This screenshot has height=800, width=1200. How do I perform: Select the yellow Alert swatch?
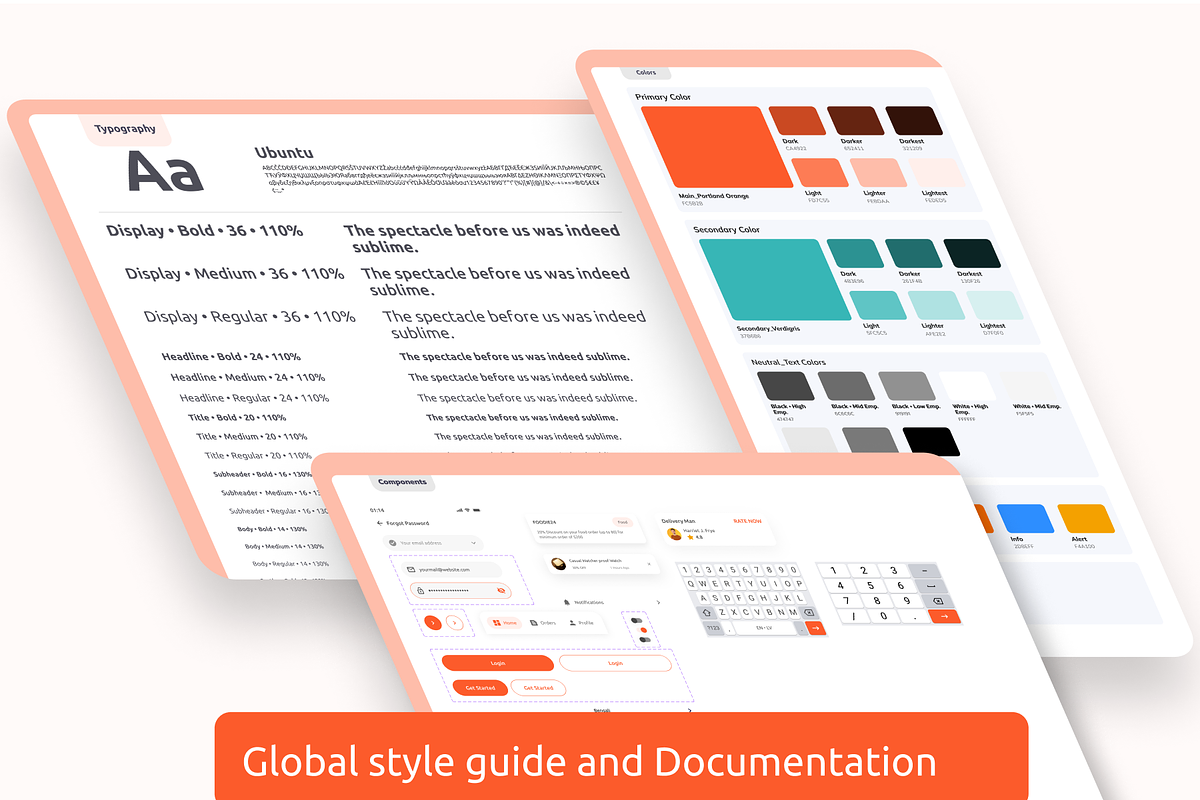point(1086,518)
